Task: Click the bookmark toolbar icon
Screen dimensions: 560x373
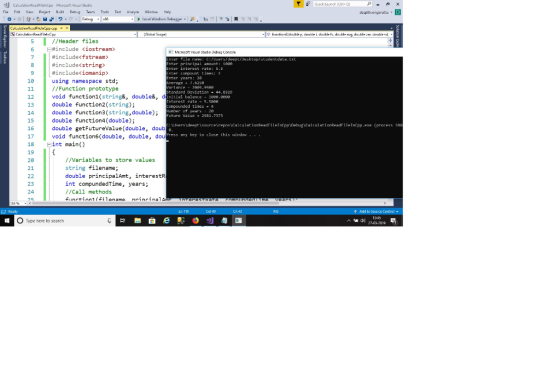Action: tap(236, 19)
